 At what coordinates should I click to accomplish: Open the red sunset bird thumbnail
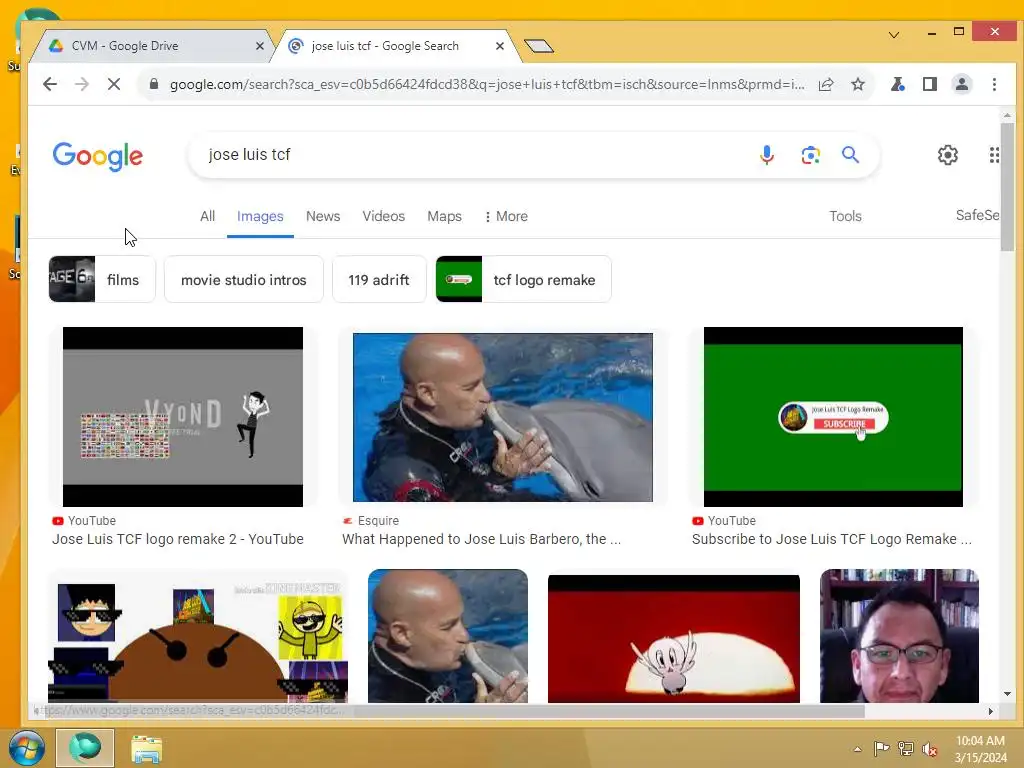tap(674, 639)
